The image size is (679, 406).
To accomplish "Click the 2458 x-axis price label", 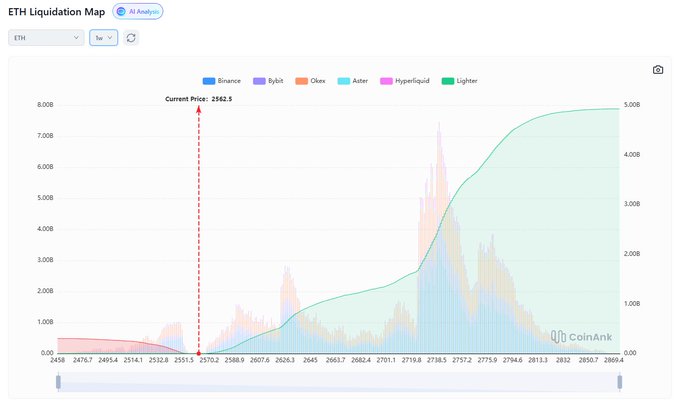I will pyautogui.click(x=58, y=360).
